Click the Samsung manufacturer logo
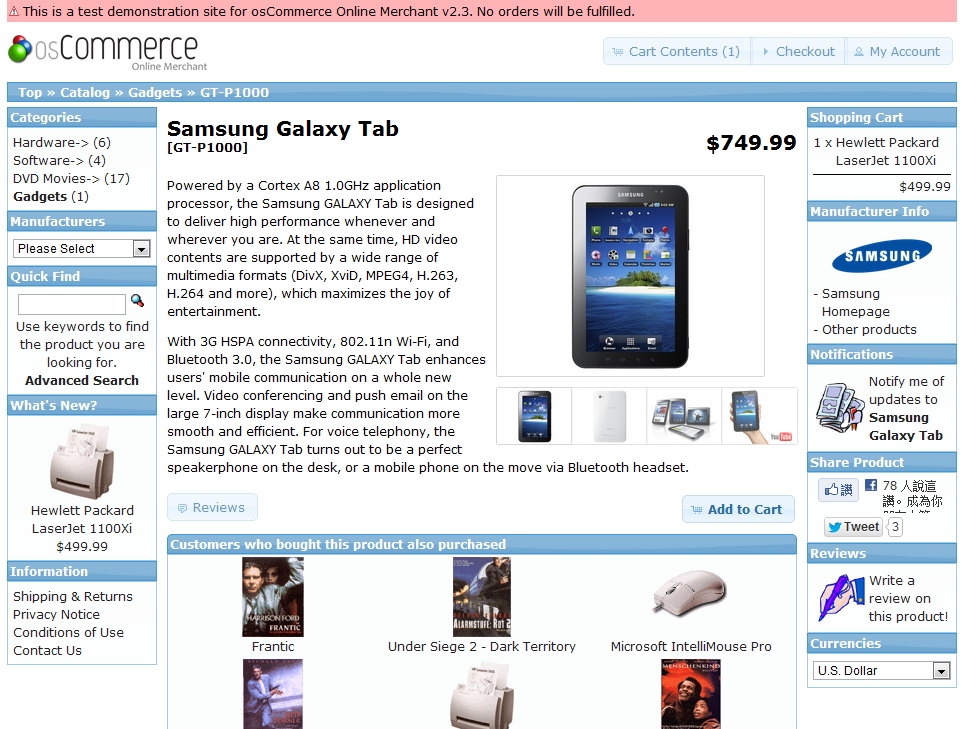This screenshot has width=962, height=729. (882, 255)
